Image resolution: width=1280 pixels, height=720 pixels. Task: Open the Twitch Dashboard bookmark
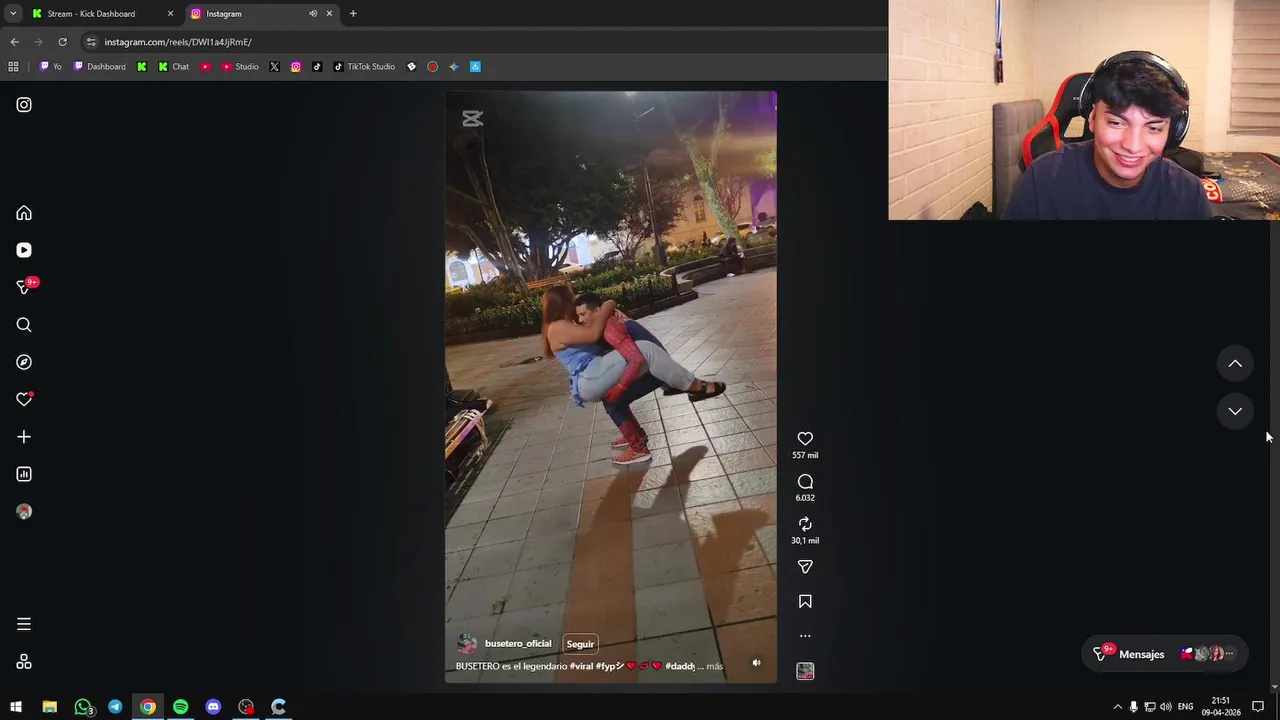pyautogui.click(x=99, y=67)
